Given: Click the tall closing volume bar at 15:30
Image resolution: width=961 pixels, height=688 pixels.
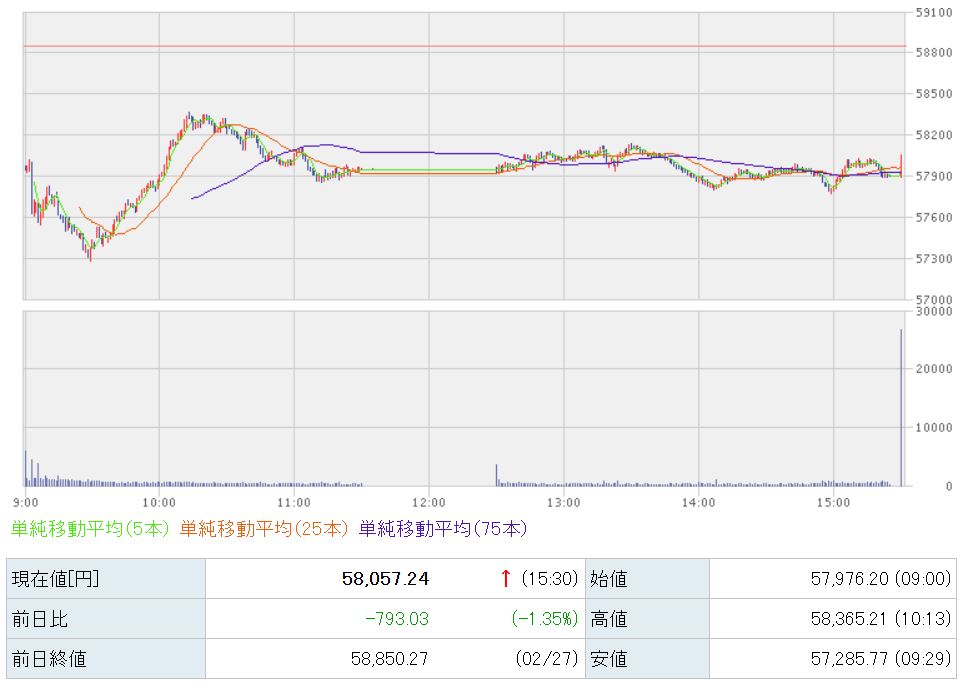Looking at the screenshot, I should pos(901,410).
